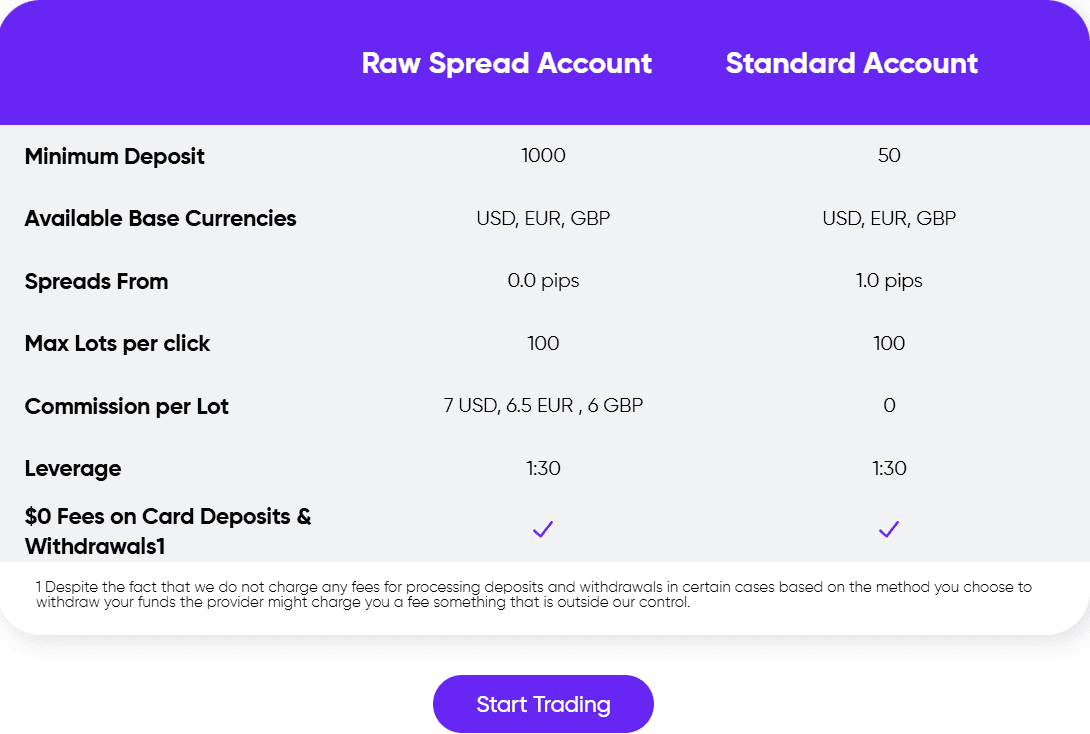Click the Spreads From row label
Screen dimensions: 1090x734
click(x=96, y=281)
